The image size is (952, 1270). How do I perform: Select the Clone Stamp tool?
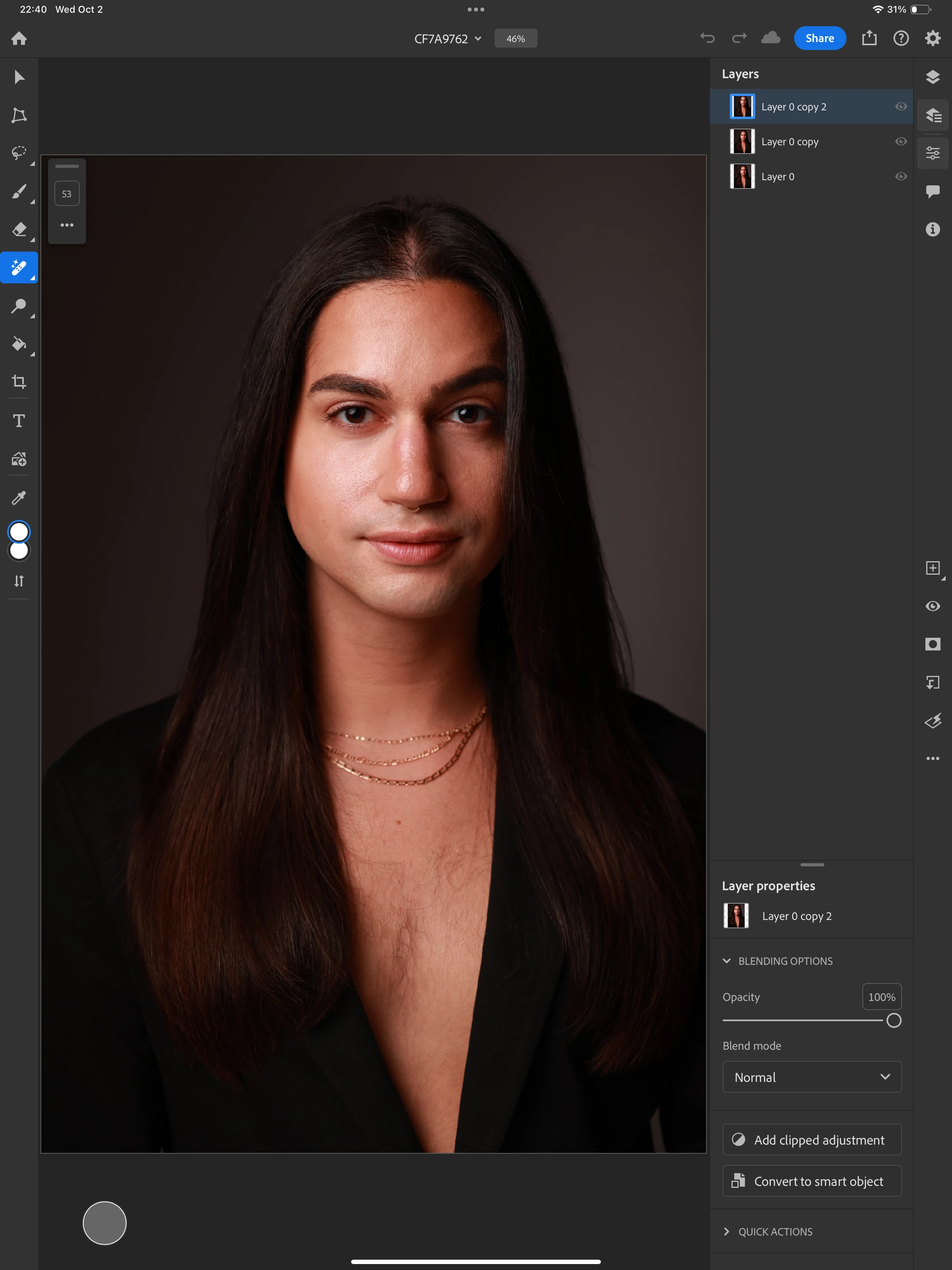coord(19,306)
